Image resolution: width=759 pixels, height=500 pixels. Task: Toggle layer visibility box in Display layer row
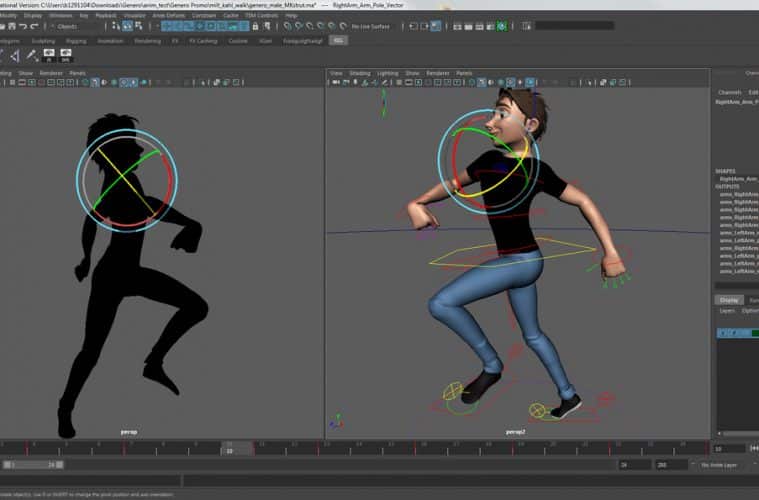723,333
